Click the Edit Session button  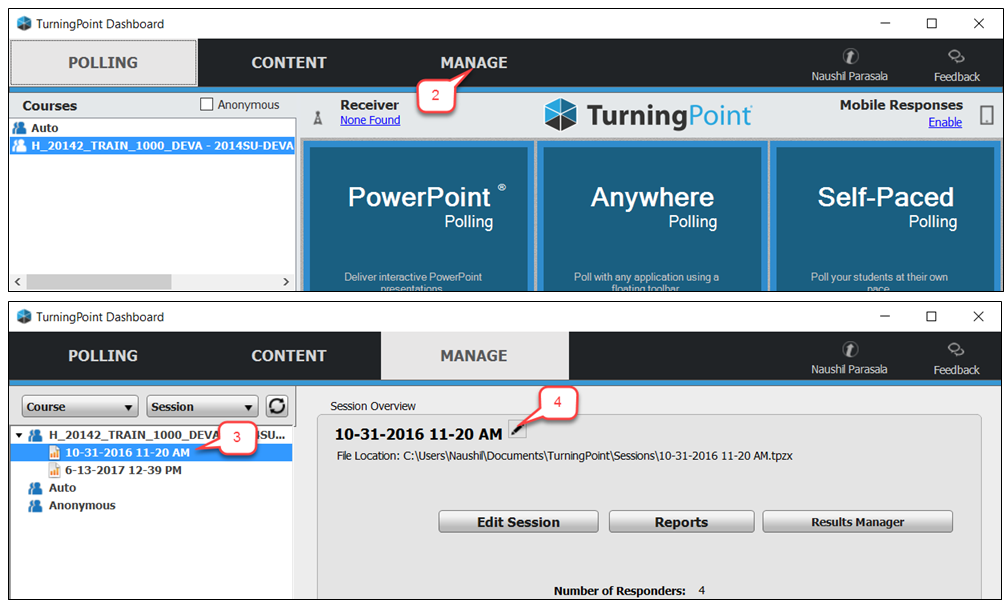518,522
